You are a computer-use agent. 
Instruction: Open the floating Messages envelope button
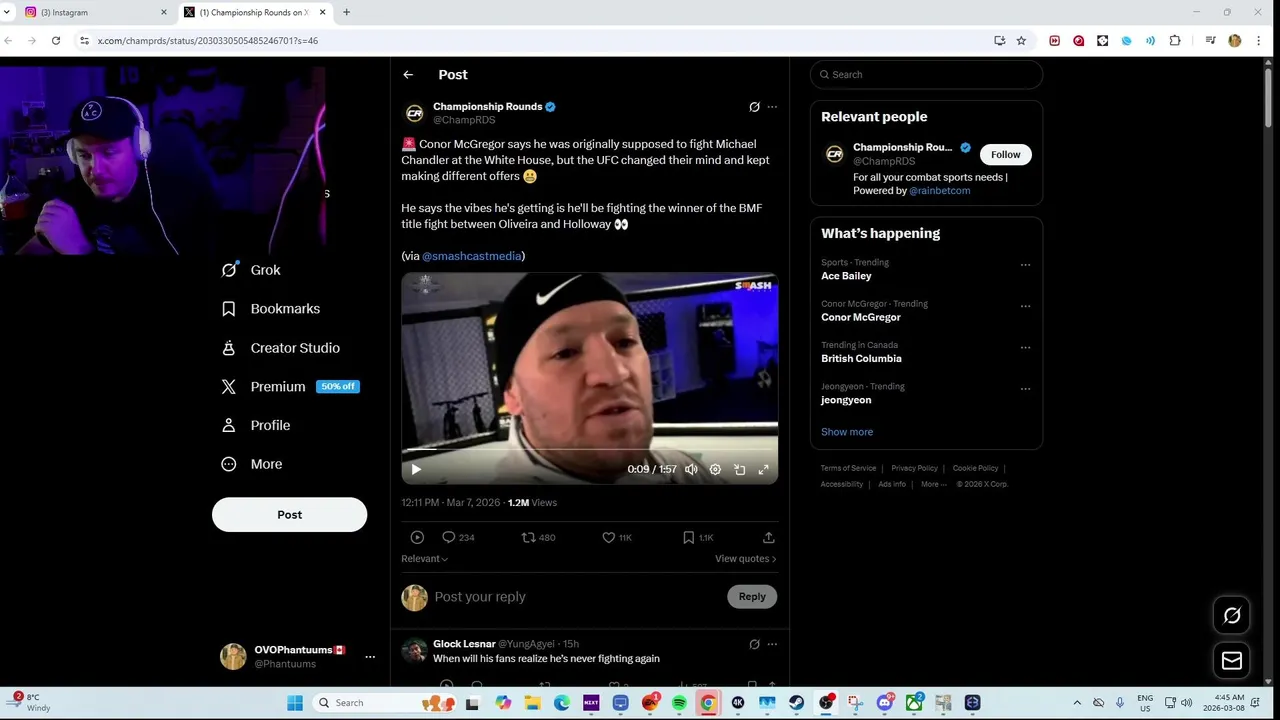click(x=1232, y=661)
